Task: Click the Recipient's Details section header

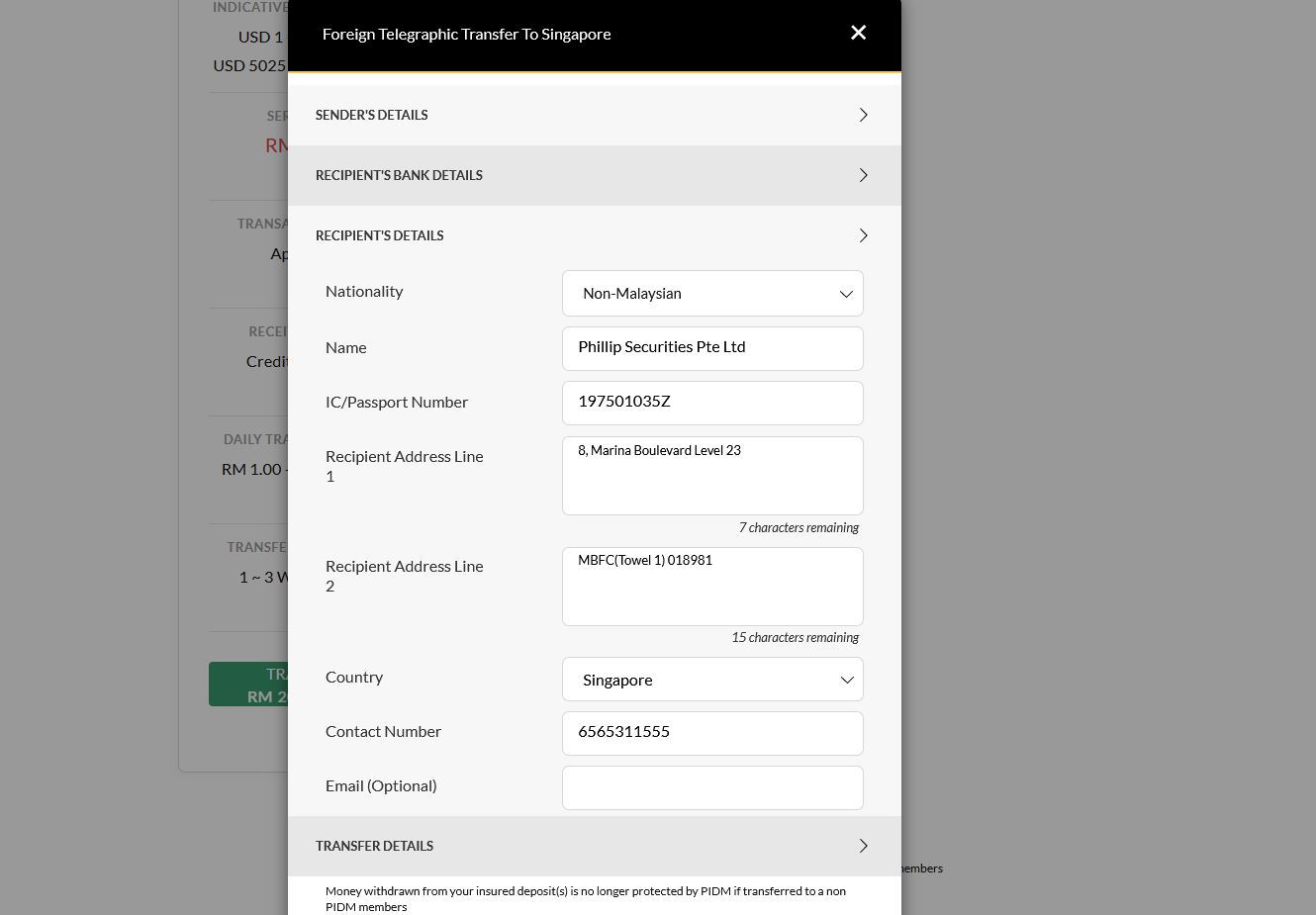Action: [x=380, y=235]
